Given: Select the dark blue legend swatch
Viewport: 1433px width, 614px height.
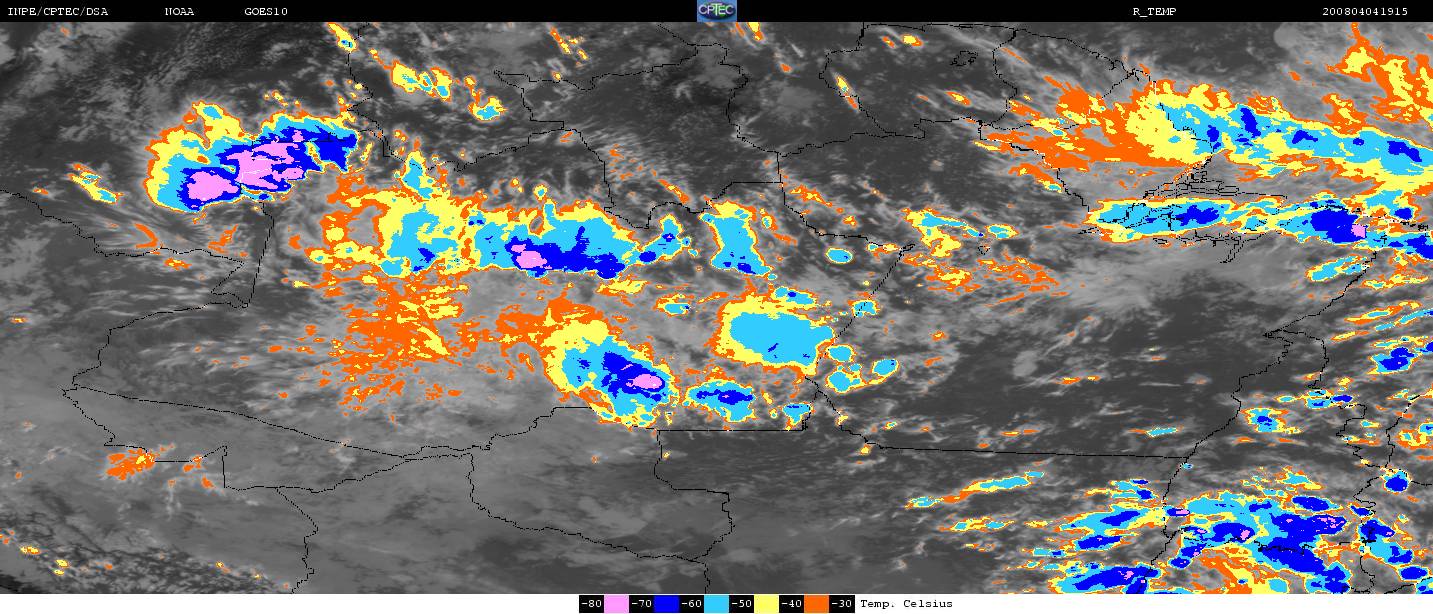Looking at the screenshot, I should click(x=666, y=604).
